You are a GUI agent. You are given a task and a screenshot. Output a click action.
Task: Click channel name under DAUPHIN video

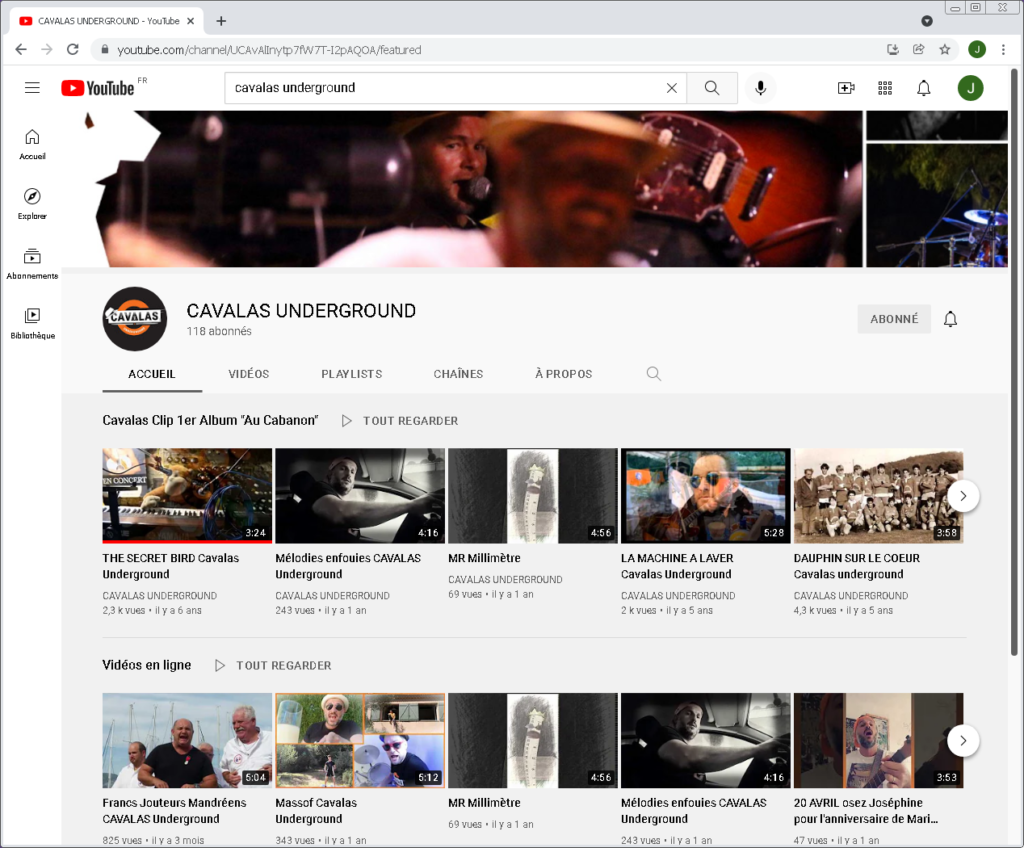coord(850,596)
